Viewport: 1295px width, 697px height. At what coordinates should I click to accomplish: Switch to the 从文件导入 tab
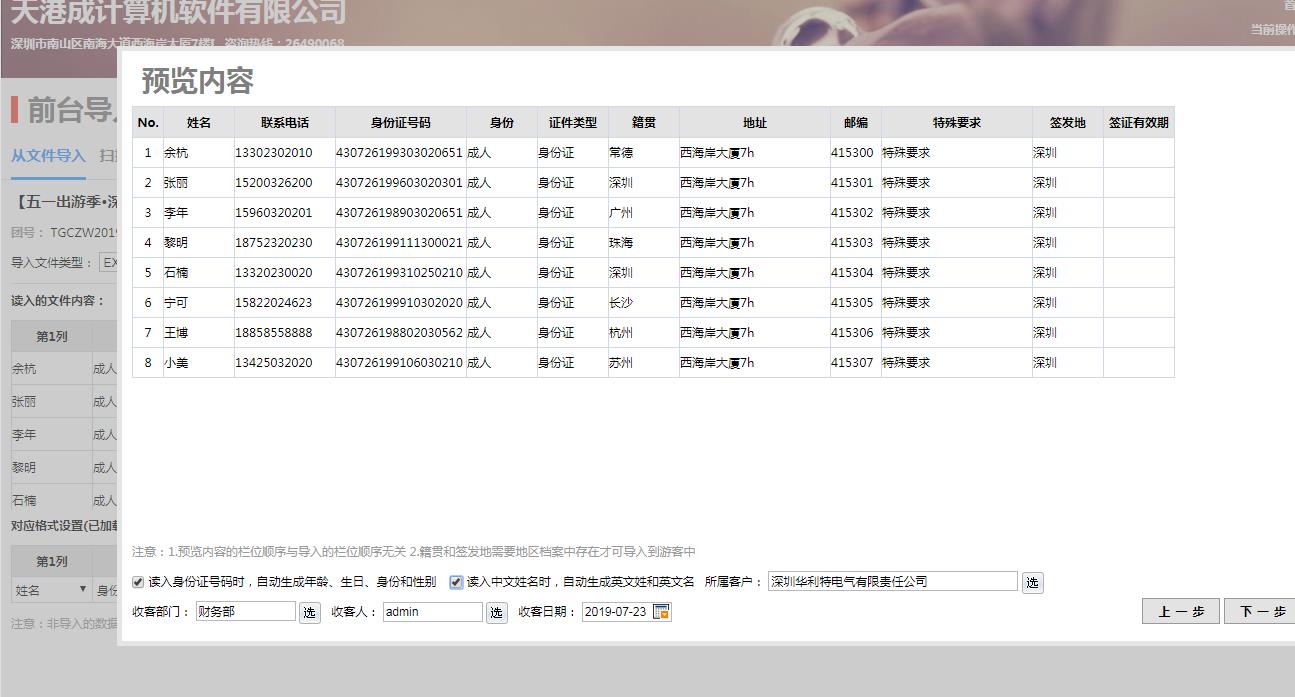48,155
